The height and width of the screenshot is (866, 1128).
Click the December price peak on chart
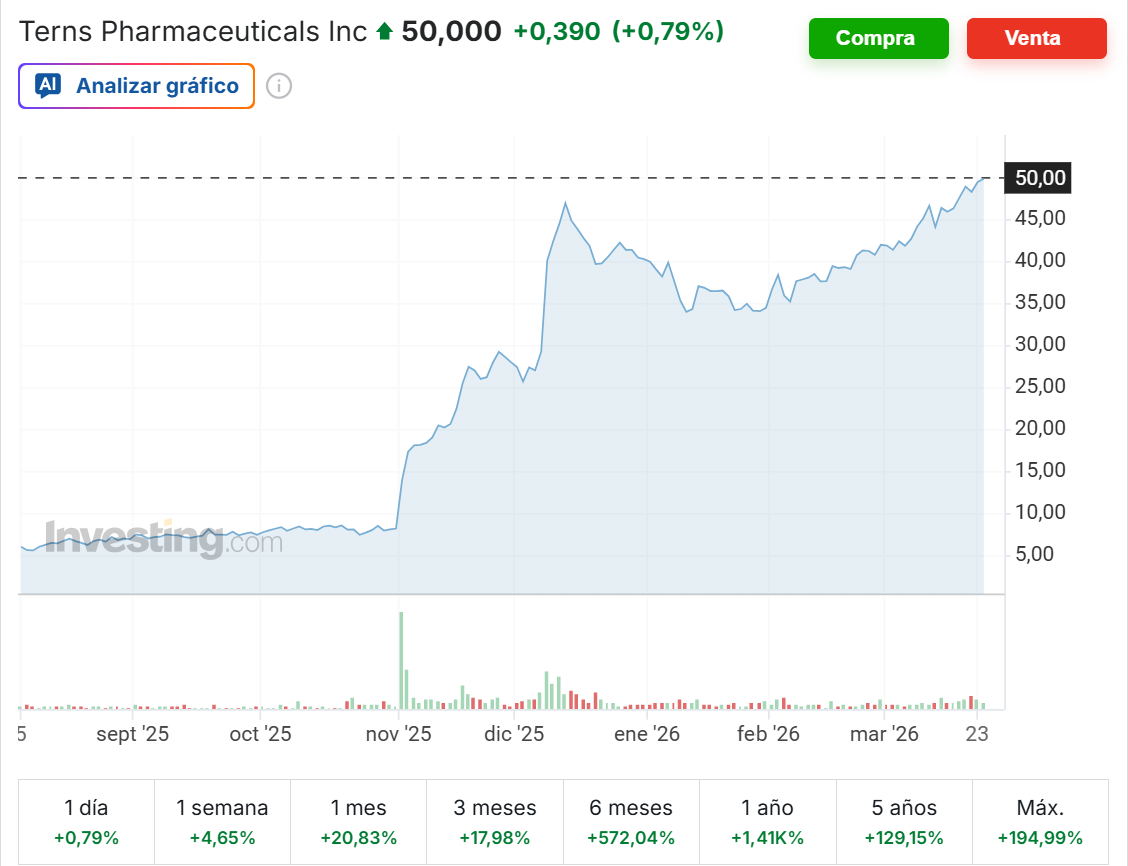[565, 203]
